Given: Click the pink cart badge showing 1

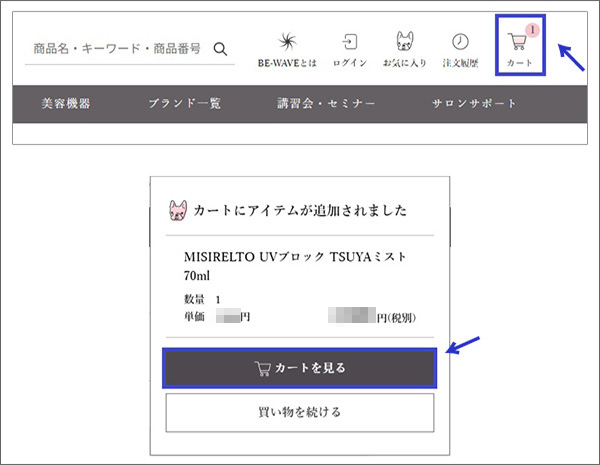Looking at the screenshot, I should [532, 30].
